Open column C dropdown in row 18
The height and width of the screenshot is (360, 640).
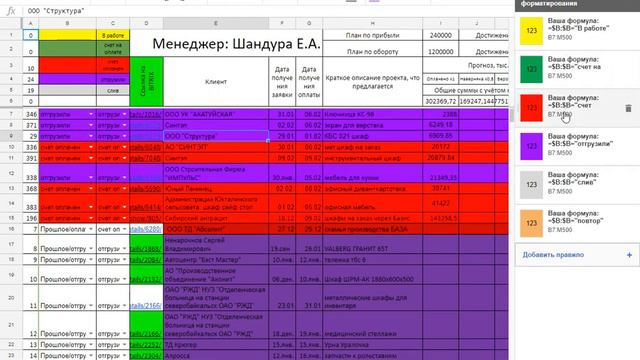tap(124, 260)
